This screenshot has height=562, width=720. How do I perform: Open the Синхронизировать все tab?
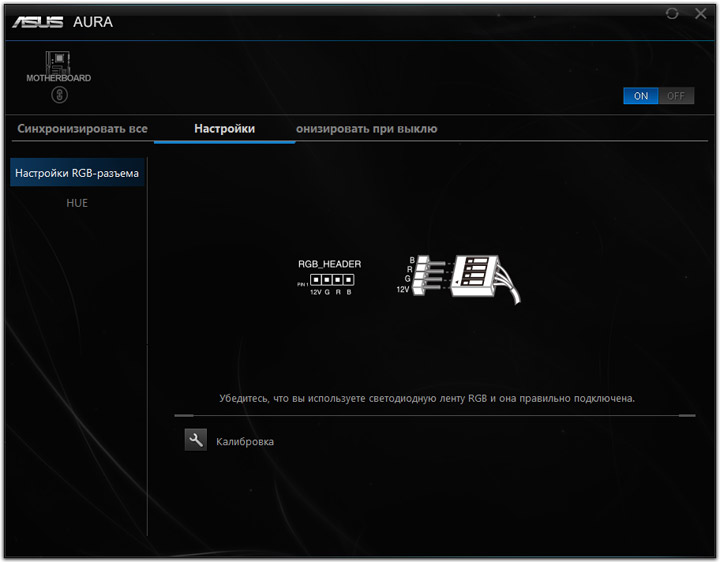tap(83, 129)
